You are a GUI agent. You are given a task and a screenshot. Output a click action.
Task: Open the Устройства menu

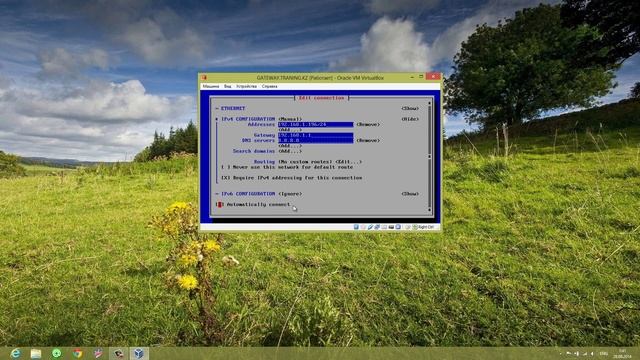click(x=247, y=87)
